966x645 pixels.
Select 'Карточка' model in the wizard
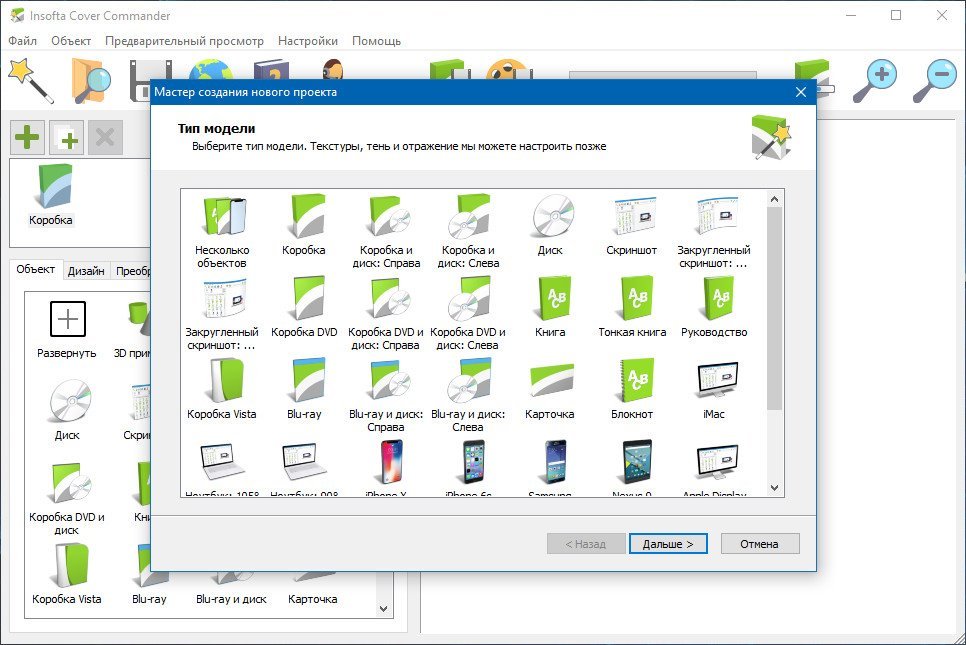pyautogui.click(x=550, y=390)
